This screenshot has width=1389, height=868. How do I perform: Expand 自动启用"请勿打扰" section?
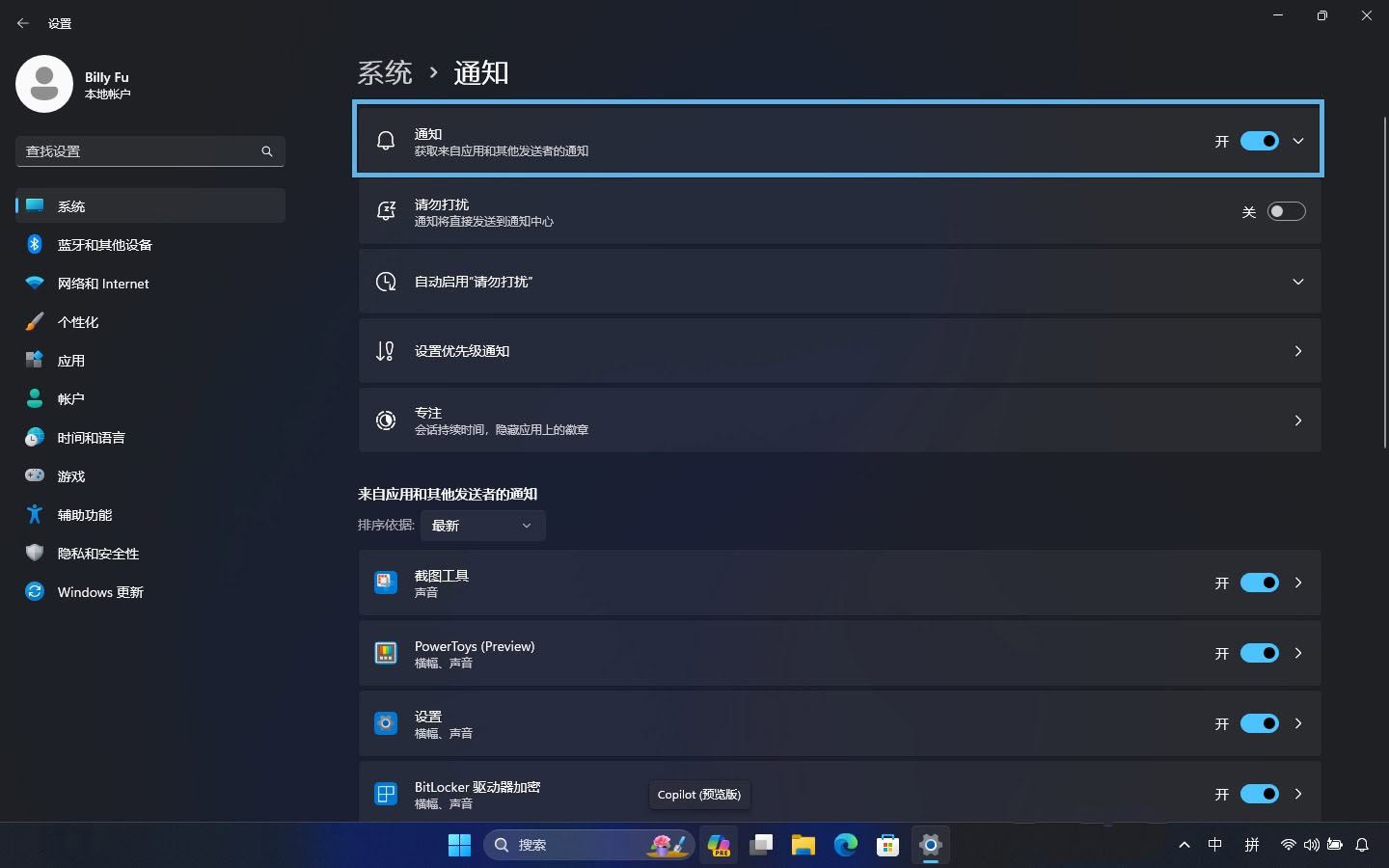coord(1298,282)
